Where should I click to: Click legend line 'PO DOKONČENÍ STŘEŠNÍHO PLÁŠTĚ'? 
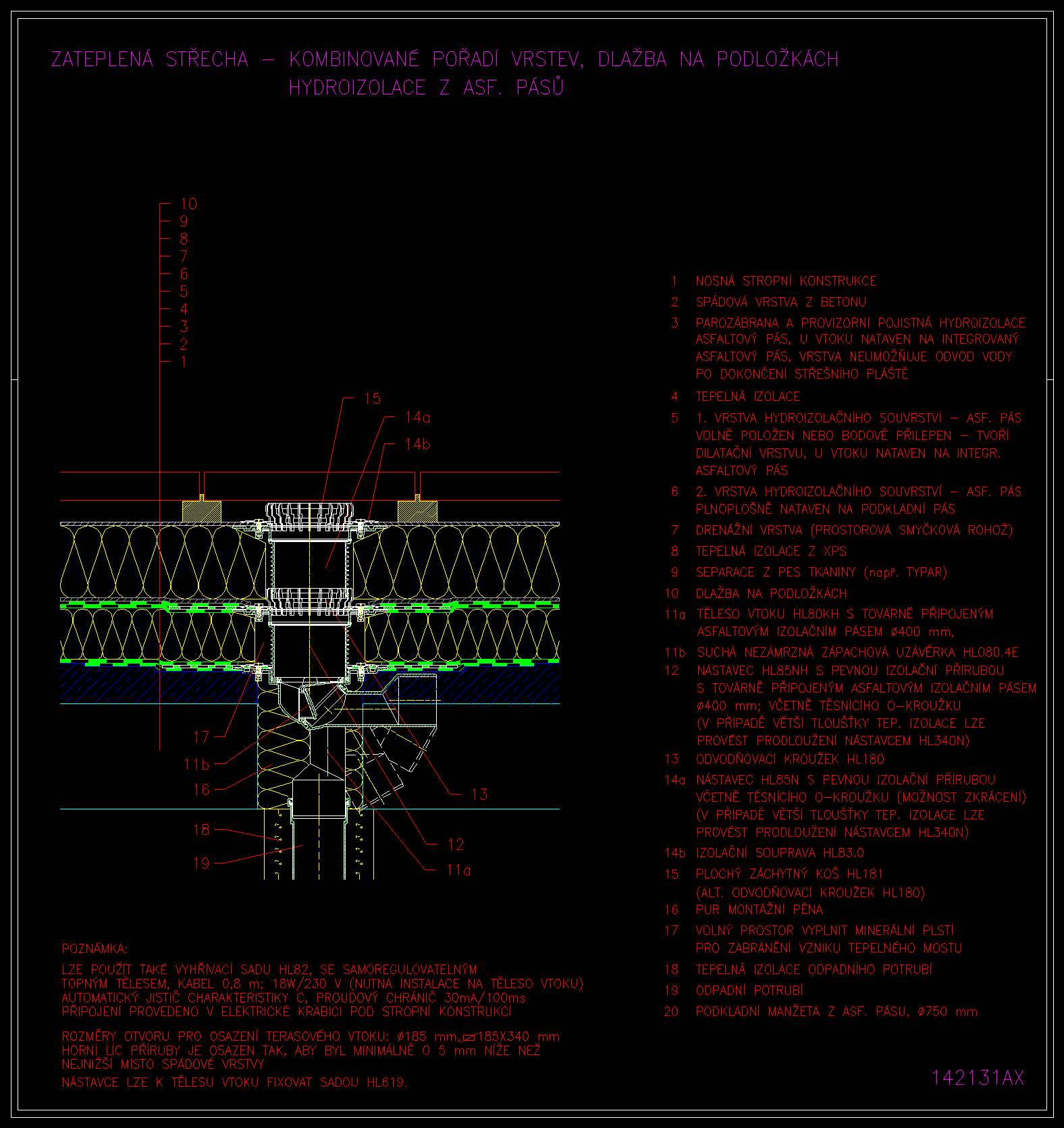[802, 374]
